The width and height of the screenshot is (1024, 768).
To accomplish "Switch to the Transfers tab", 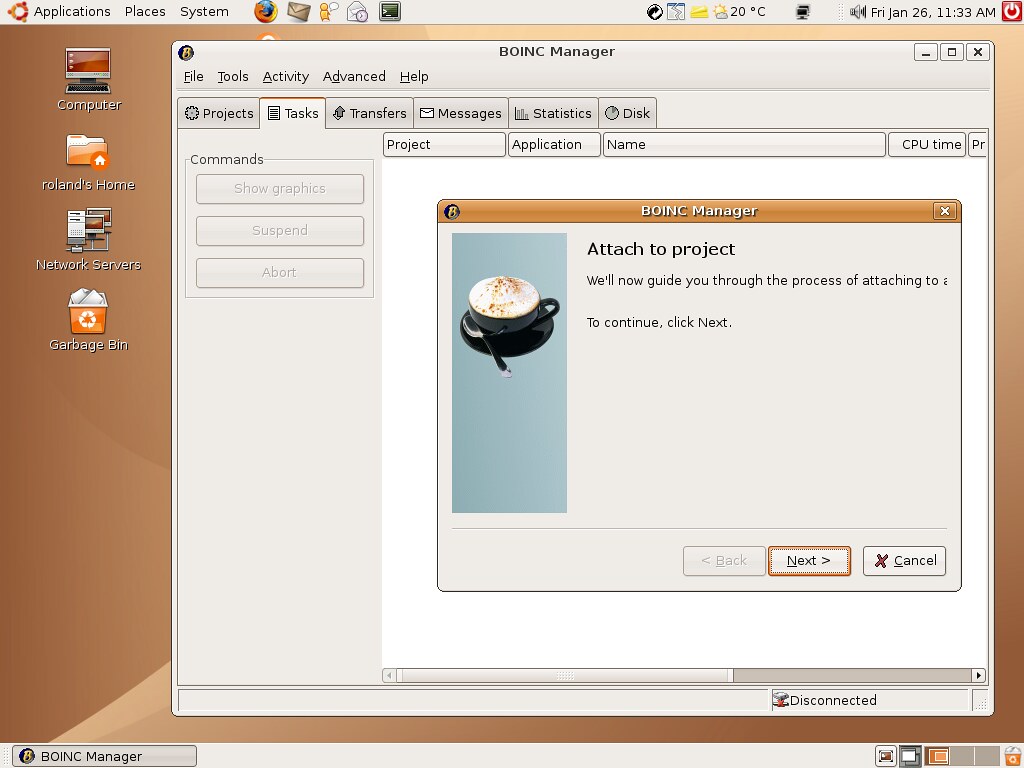I will (370, 113).
